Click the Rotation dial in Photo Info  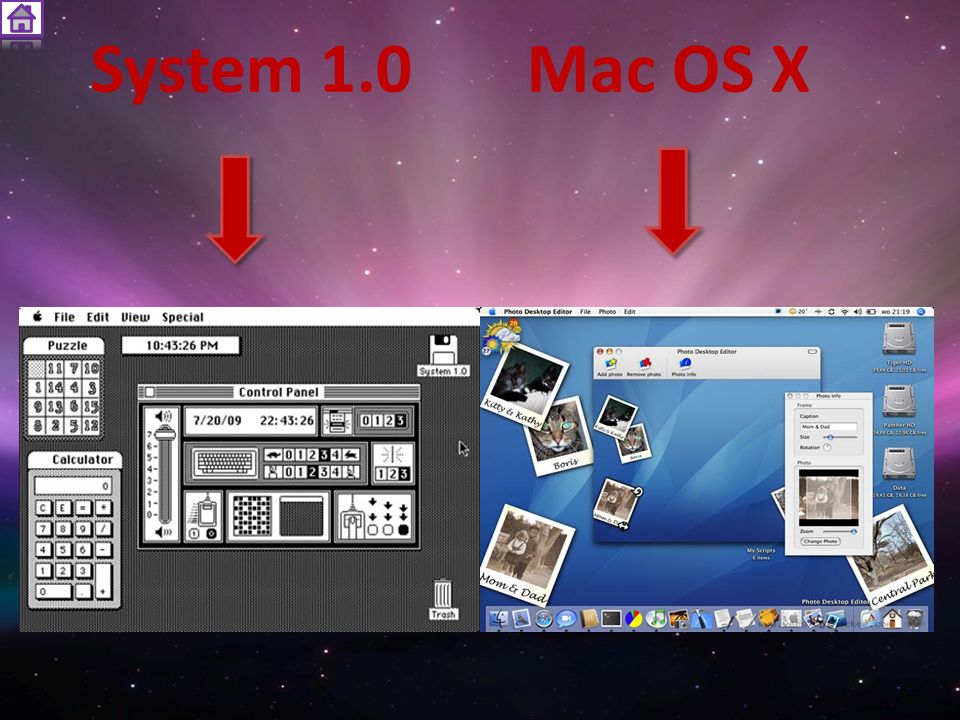click(827, 448)
